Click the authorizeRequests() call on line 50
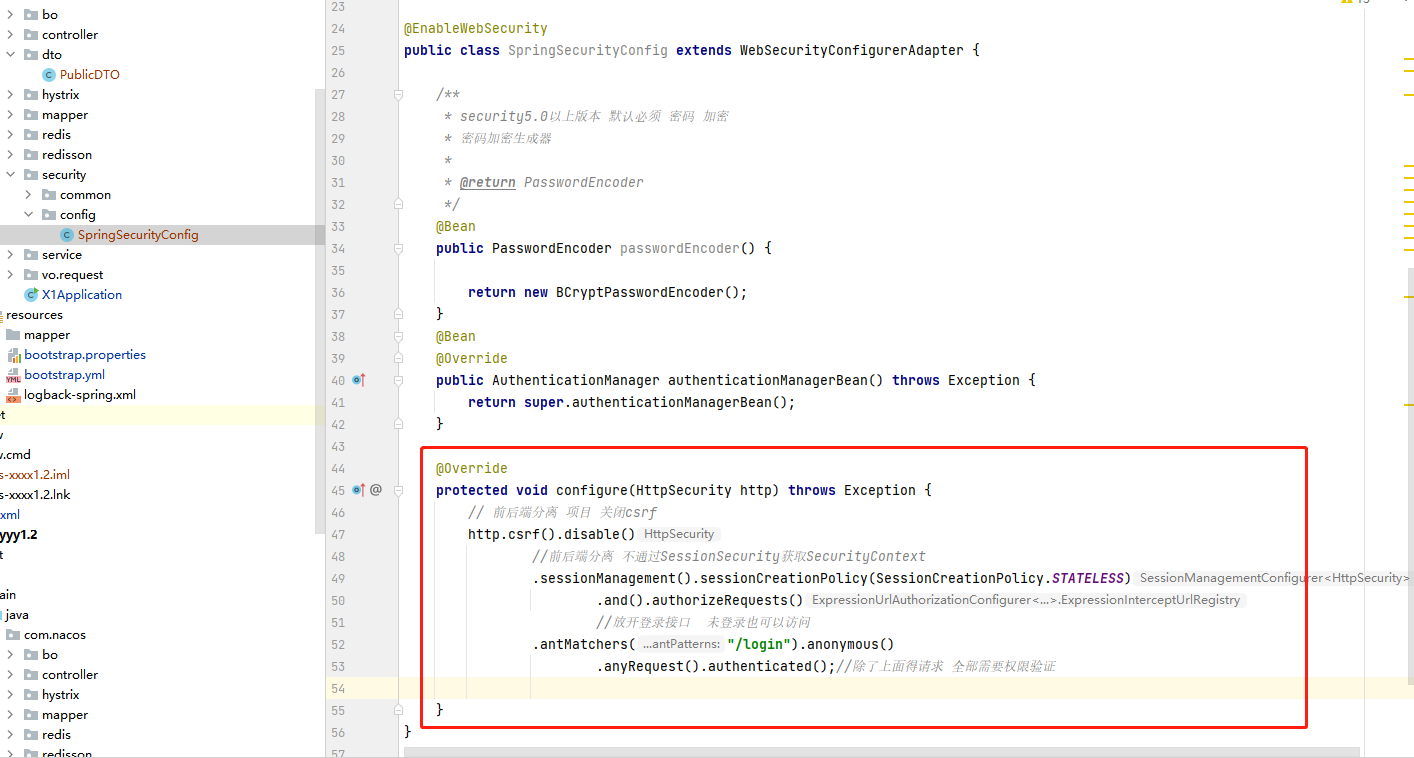This screenshot has width=1414, height=758. pos(728,600)
